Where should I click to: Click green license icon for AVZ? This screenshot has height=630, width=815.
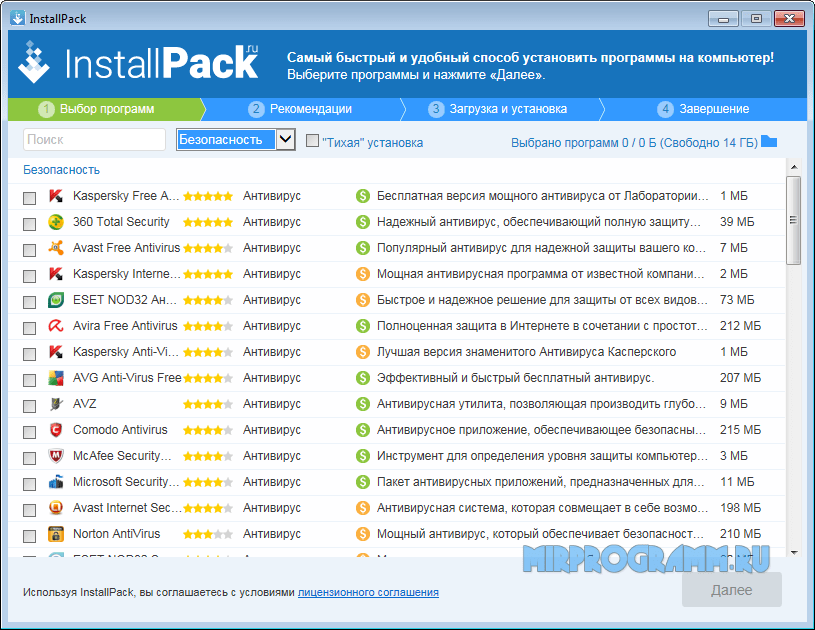click(x=363, y=404)
